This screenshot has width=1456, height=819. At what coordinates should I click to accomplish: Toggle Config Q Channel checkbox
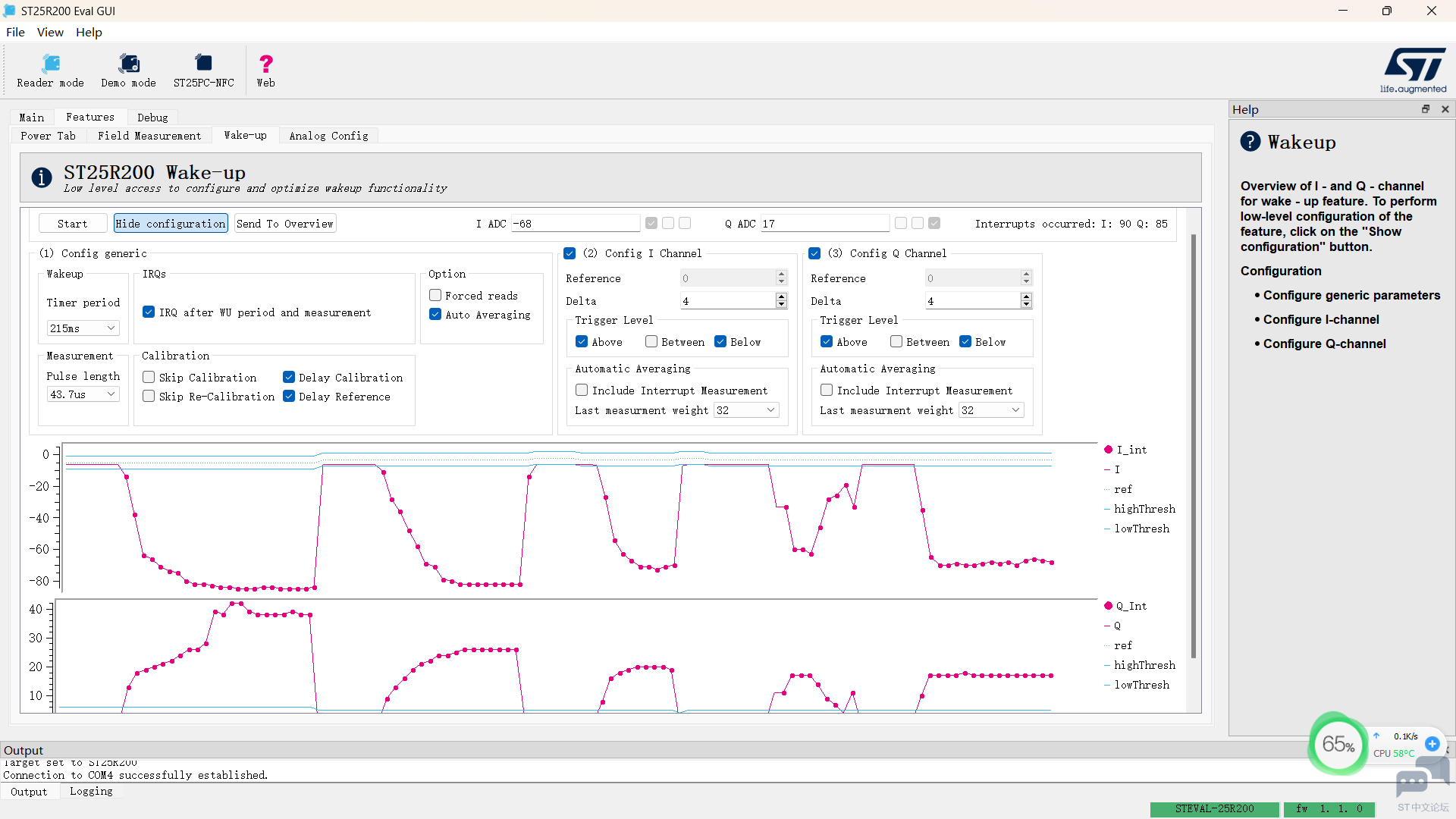click(x=814, y=253)
